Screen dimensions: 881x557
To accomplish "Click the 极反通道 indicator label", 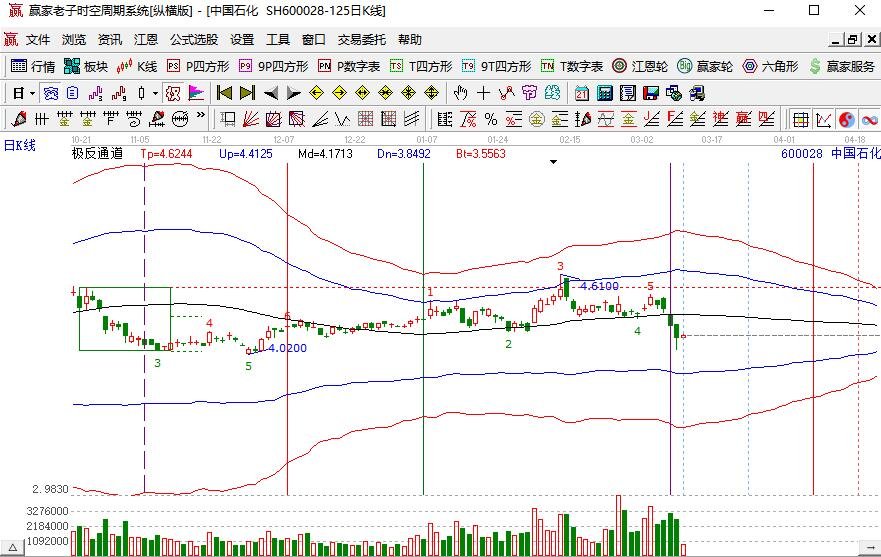I will tap(97, 153).
